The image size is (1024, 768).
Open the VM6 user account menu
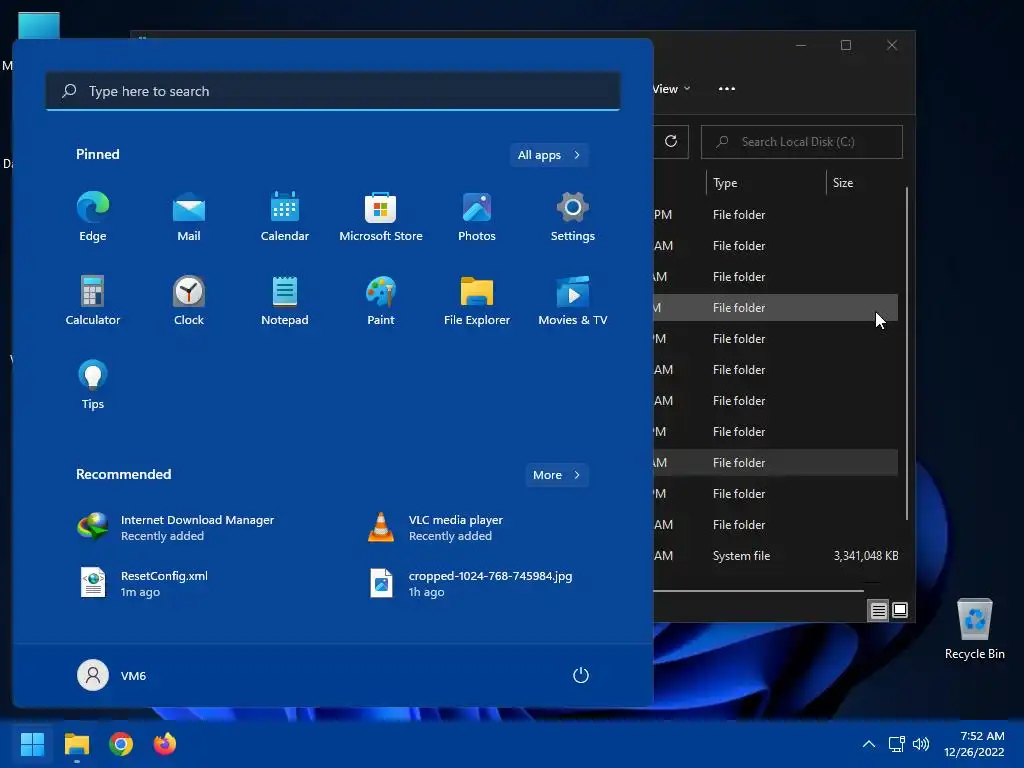(112, 675)
